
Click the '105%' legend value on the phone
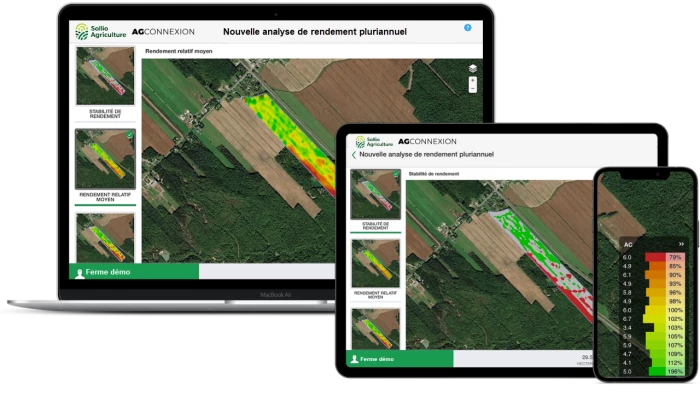(x=675, y=336)
